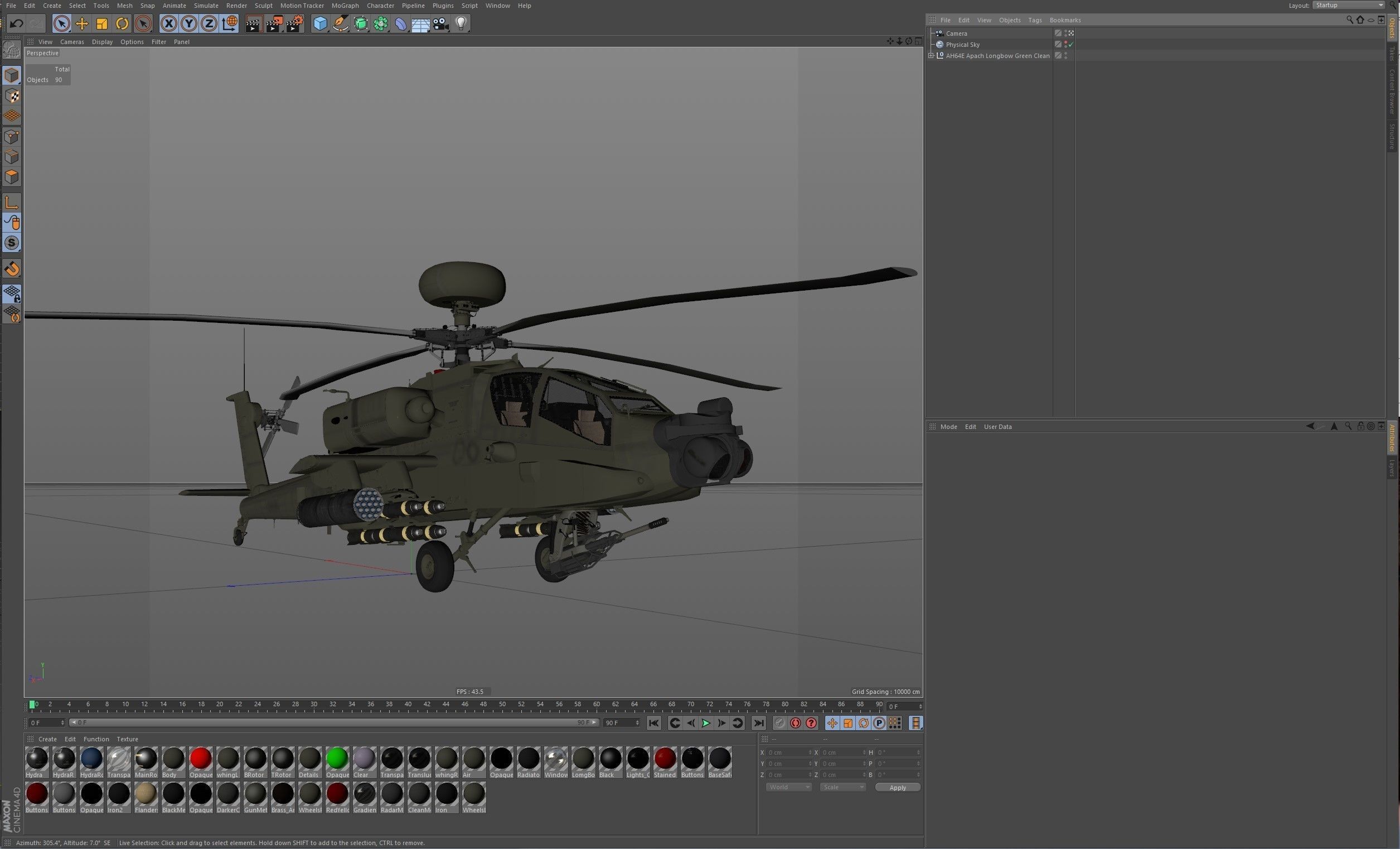Screen dimensions: 1400x849
Task: Toggle Z axis lock
Action: click(x=209, y=23)
